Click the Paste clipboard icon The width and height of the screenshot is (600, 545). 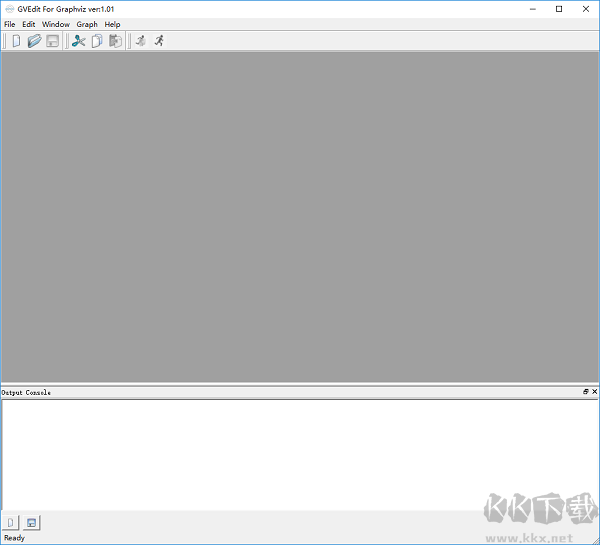(x=115, y=41)
